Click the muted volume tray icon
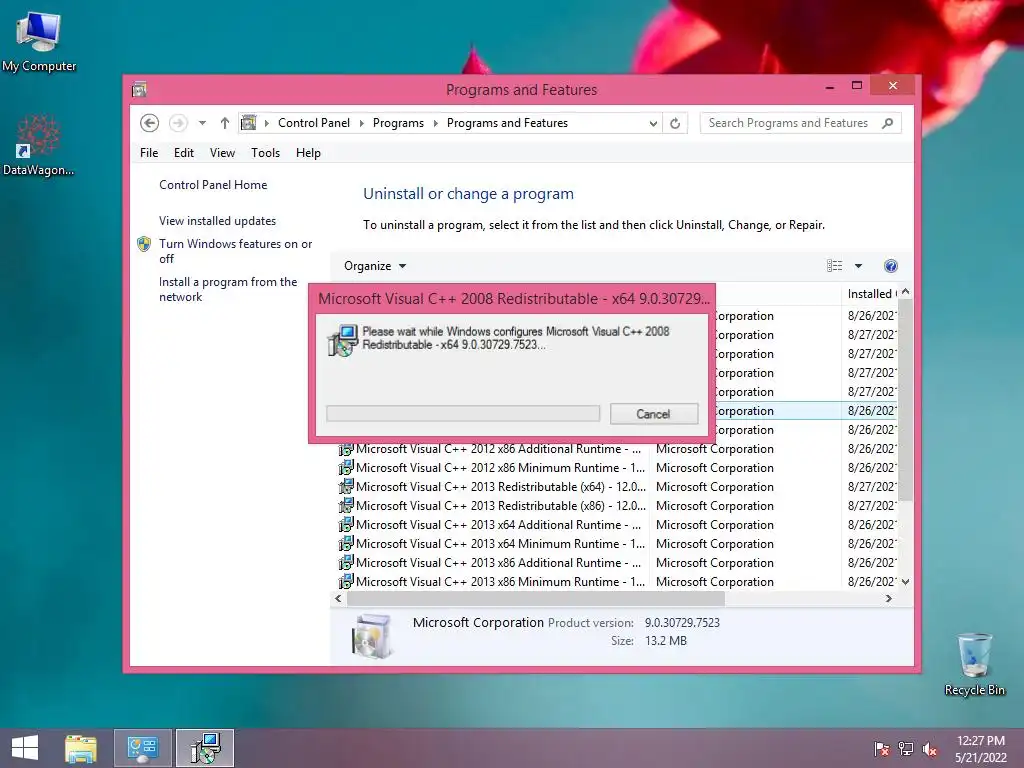The height and width of the screenshot is (768, 1024). point(930,749)
